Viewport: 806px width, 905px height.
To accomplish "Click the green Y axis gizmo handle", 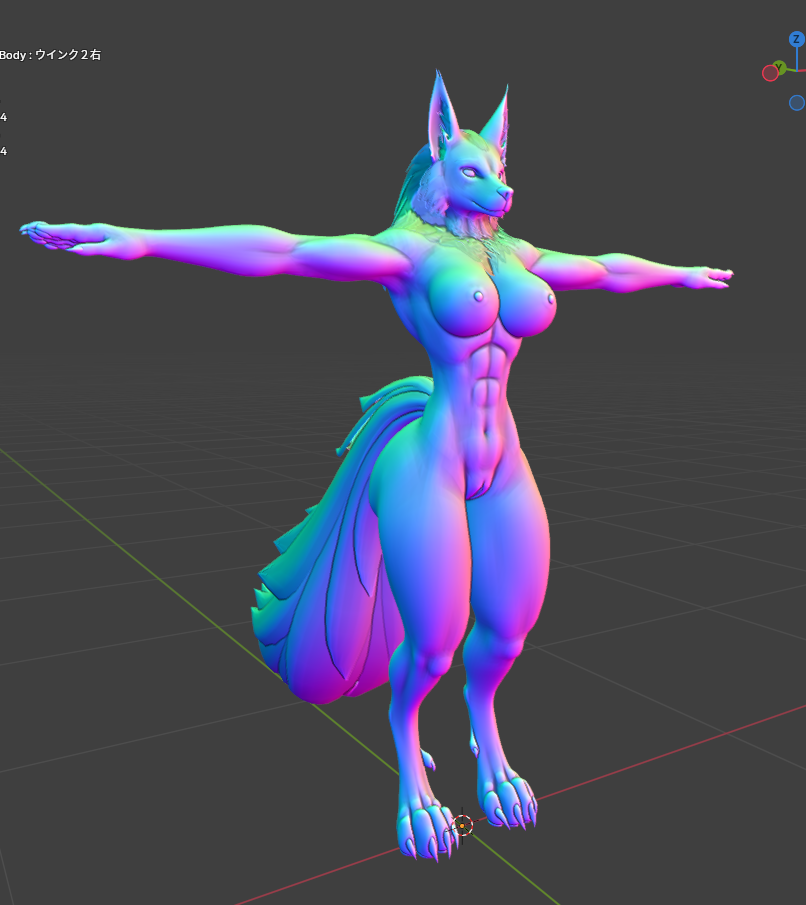I will (x=779, y=67).
